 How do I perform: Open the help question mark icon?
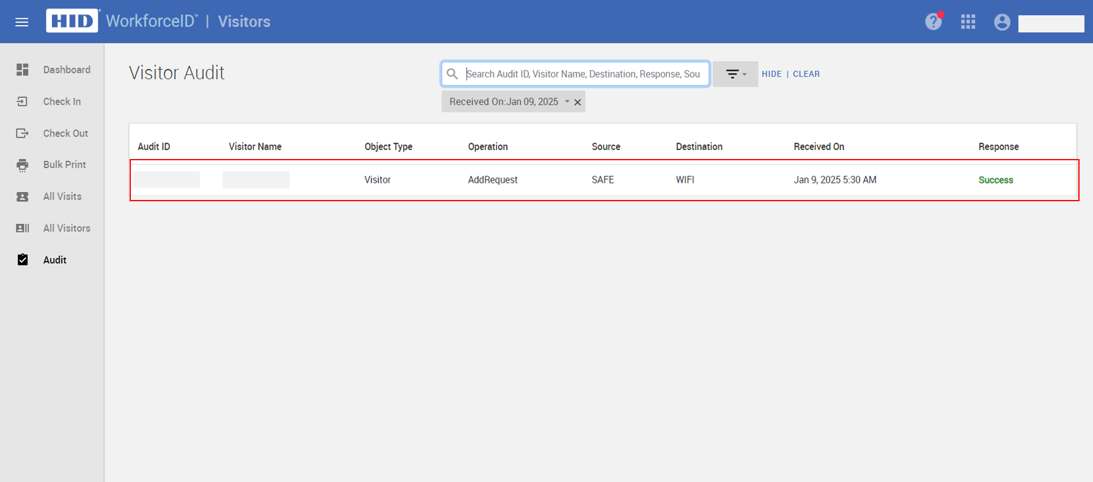click(933, 22)
